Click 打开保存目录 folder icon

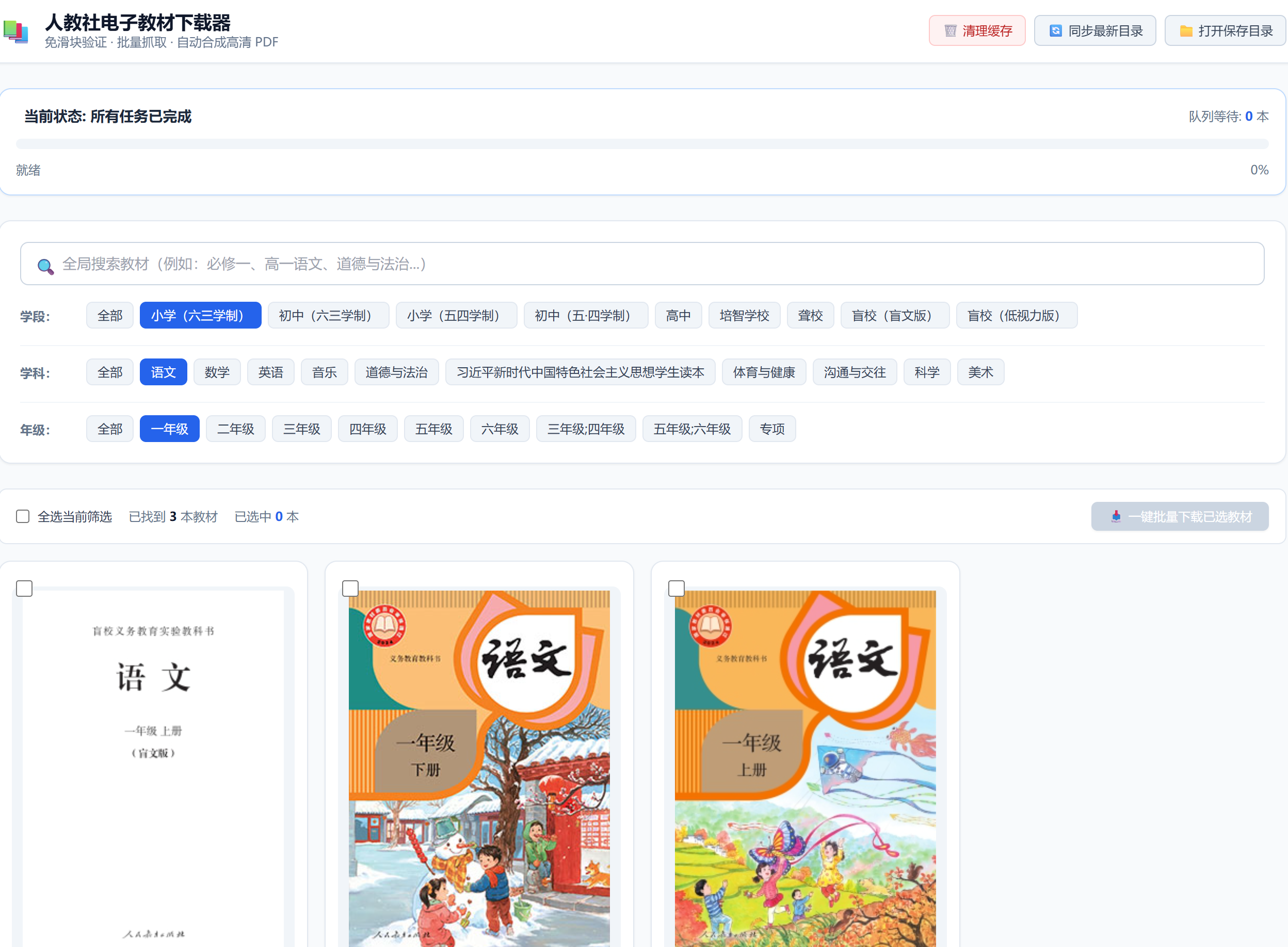tap(1186, 31)
